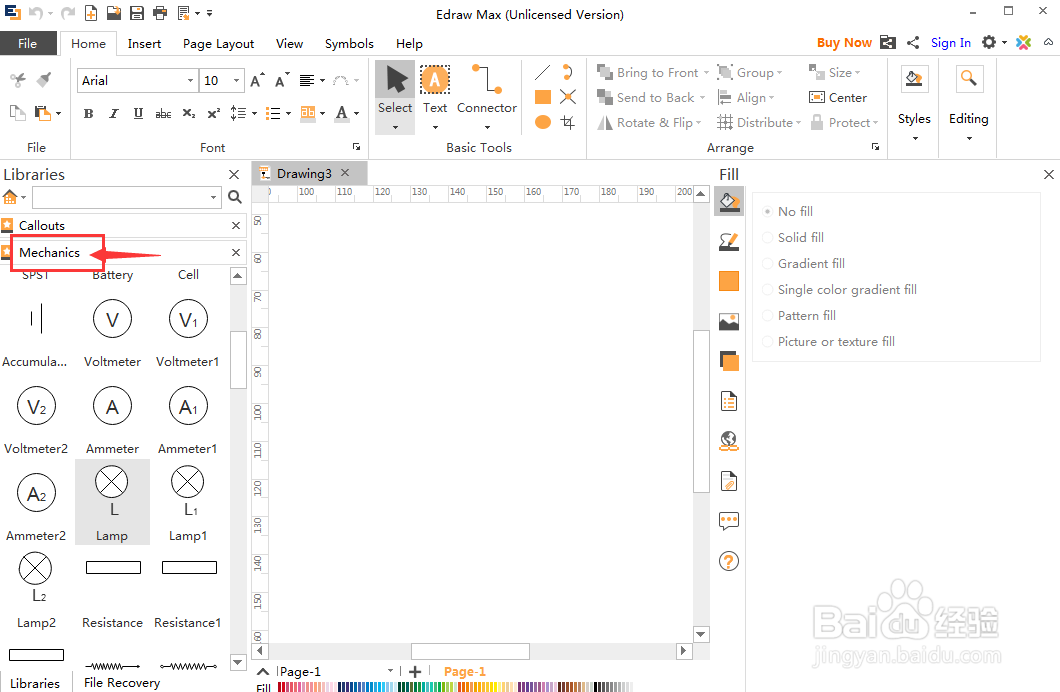Select Single color gradient fill option
The image size is (1060, 692).
tap(767, 289)
